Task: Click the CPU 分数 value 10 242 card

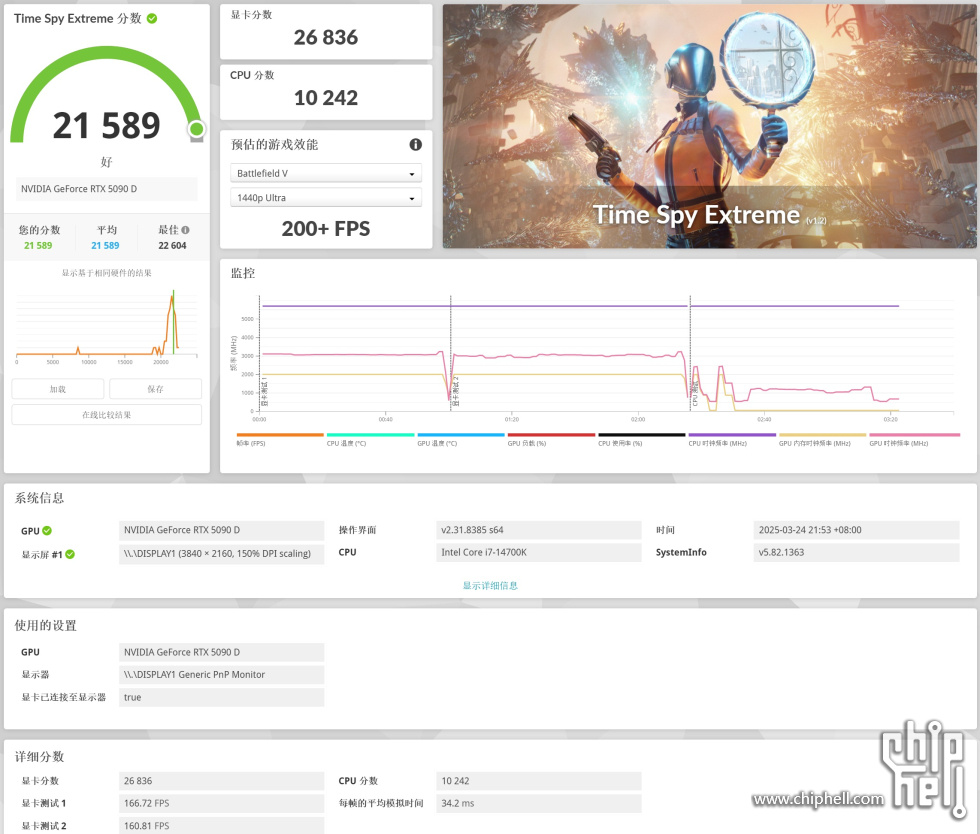Action: click(326, 93)
